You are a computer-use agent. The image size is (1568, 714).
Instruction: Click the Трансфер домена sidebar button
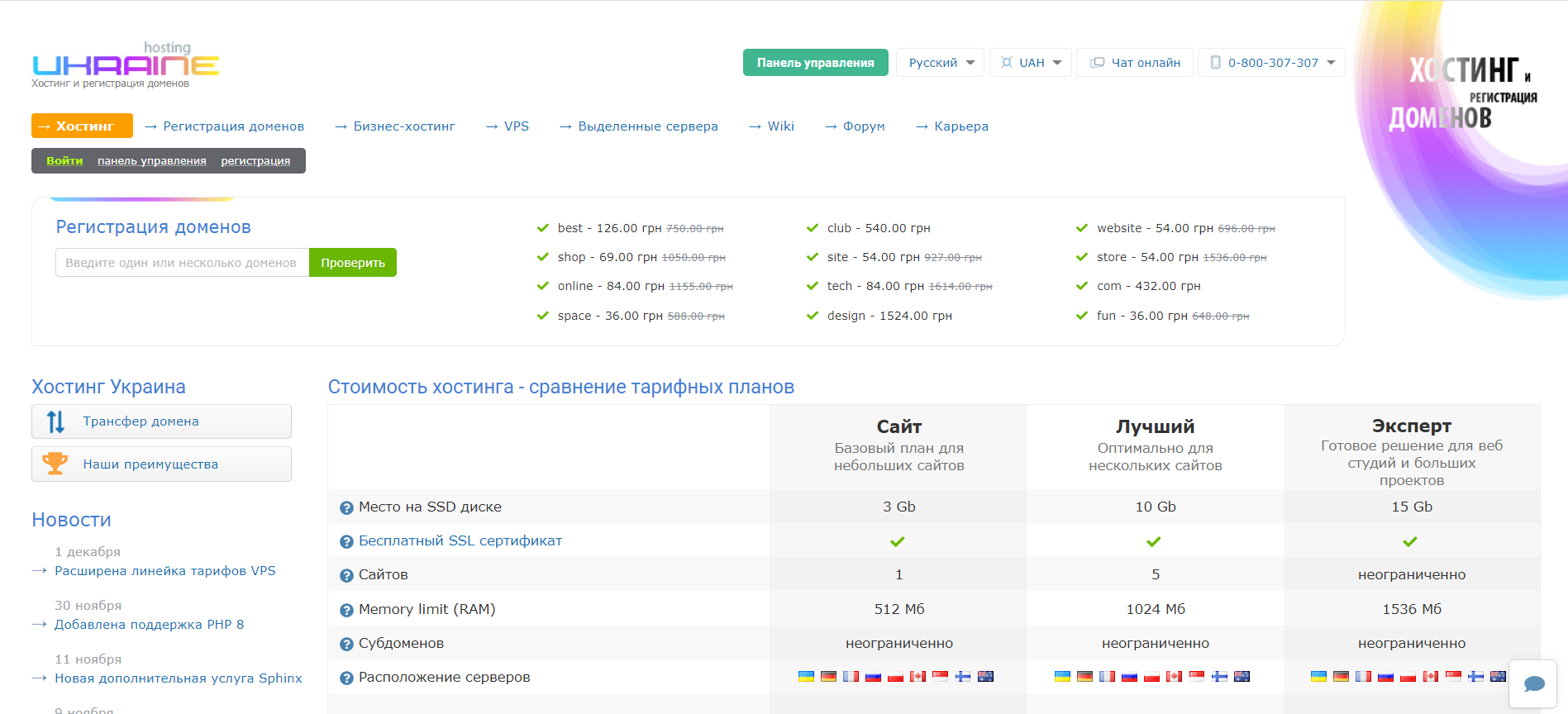point(161,421)
